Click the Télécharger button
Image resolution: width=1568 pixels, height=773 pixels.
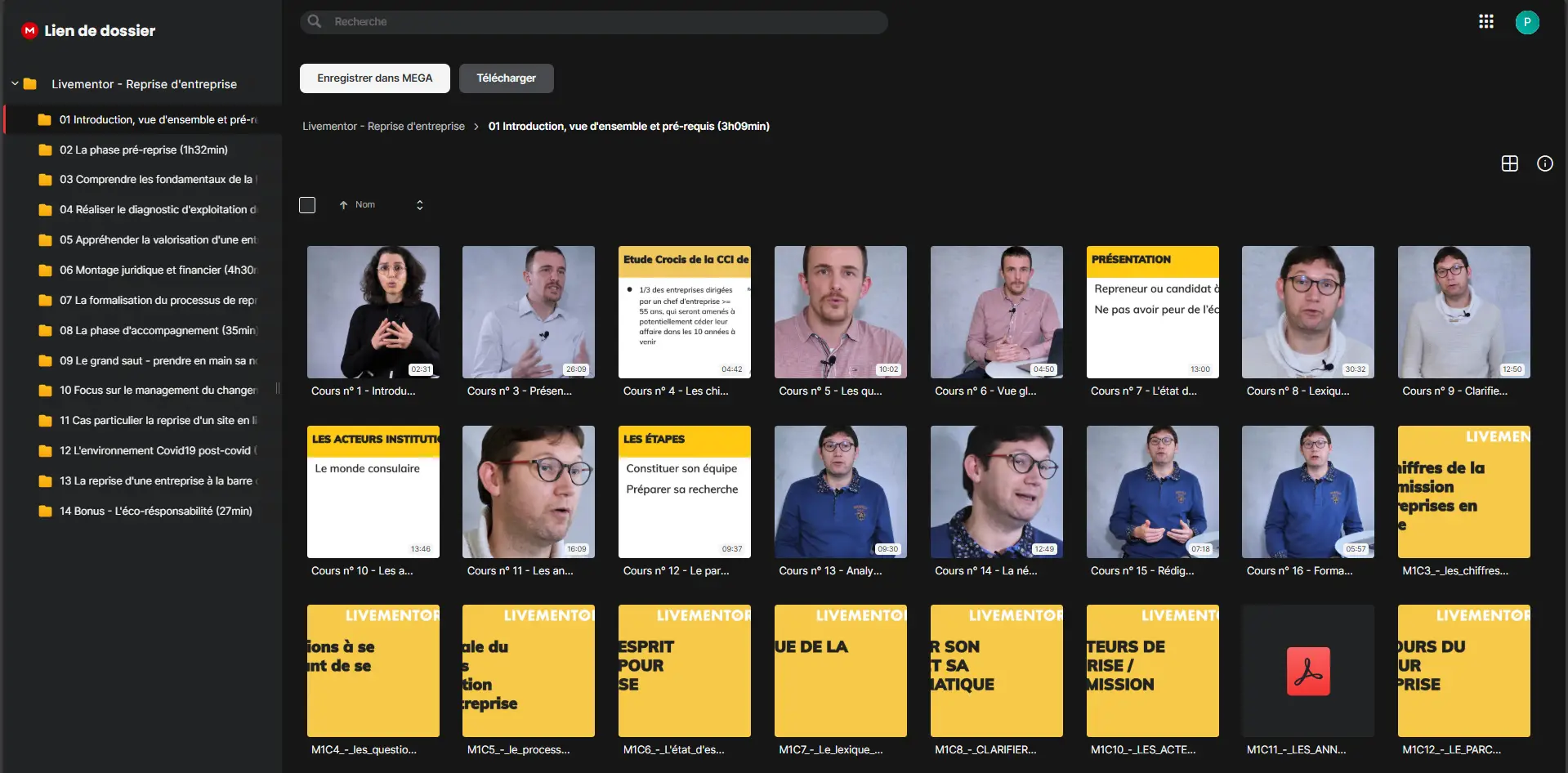[507, 78]
